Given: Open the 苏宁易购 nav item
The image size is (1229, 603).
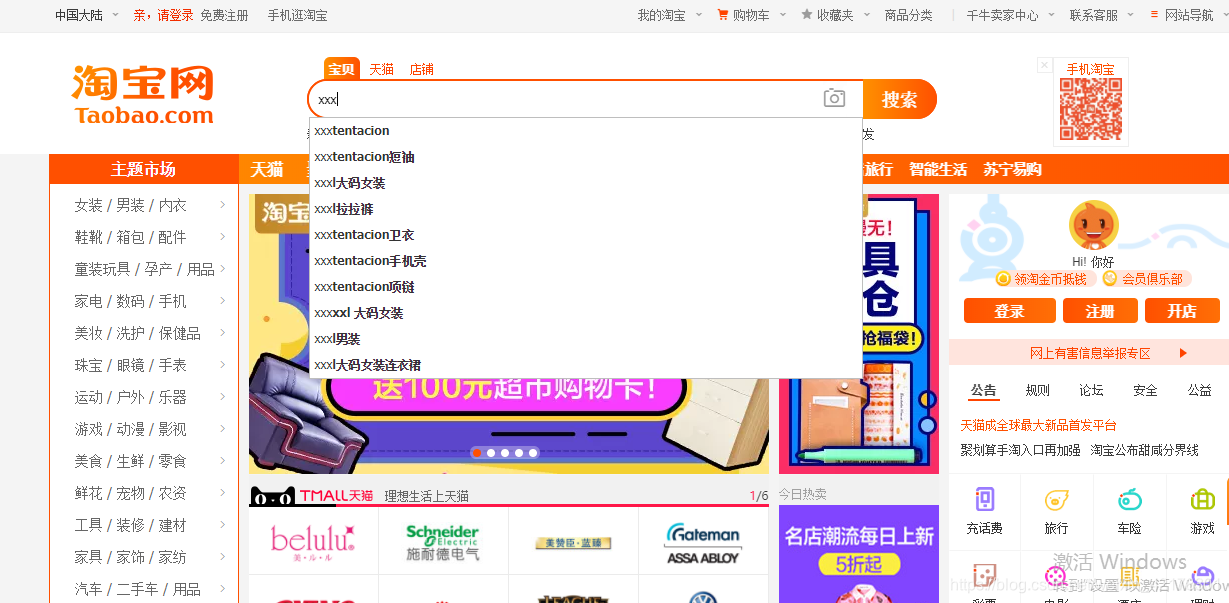Looking at the screenshot, I should [x=1013, y=169].
